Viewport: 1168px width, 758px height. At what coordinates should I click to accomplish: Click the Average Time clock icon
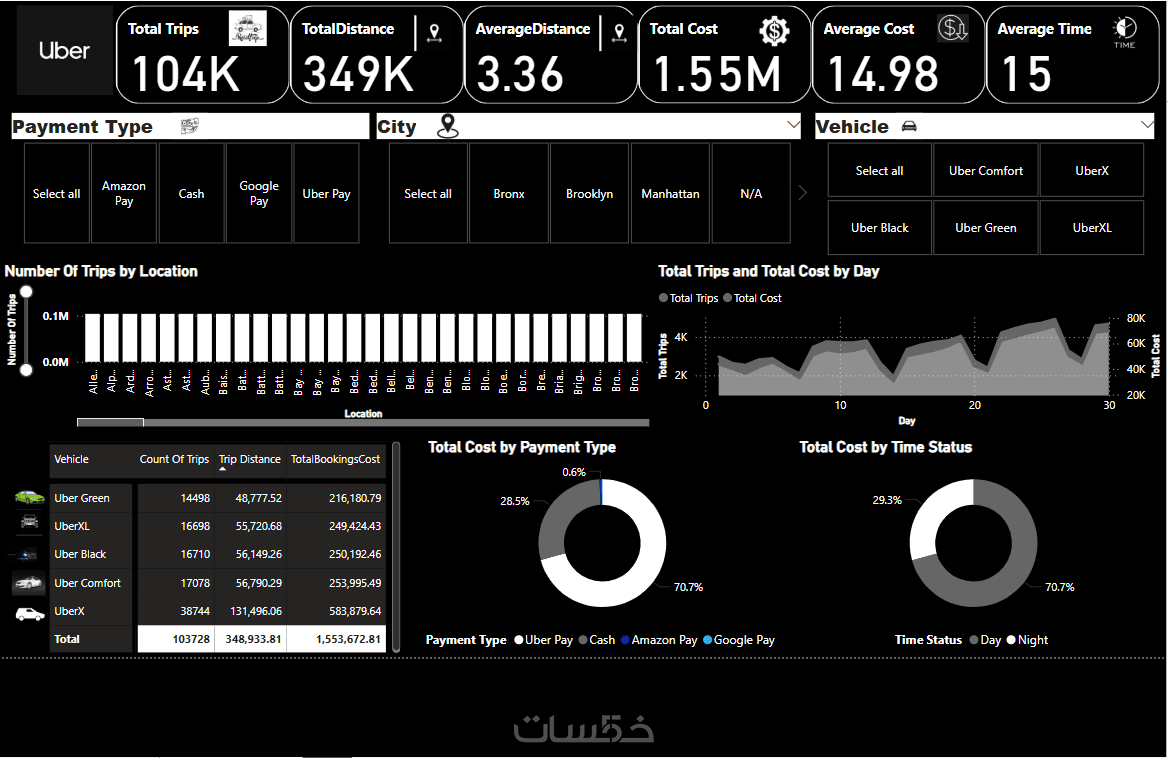pyautogui.click(x=1125, y=32)
